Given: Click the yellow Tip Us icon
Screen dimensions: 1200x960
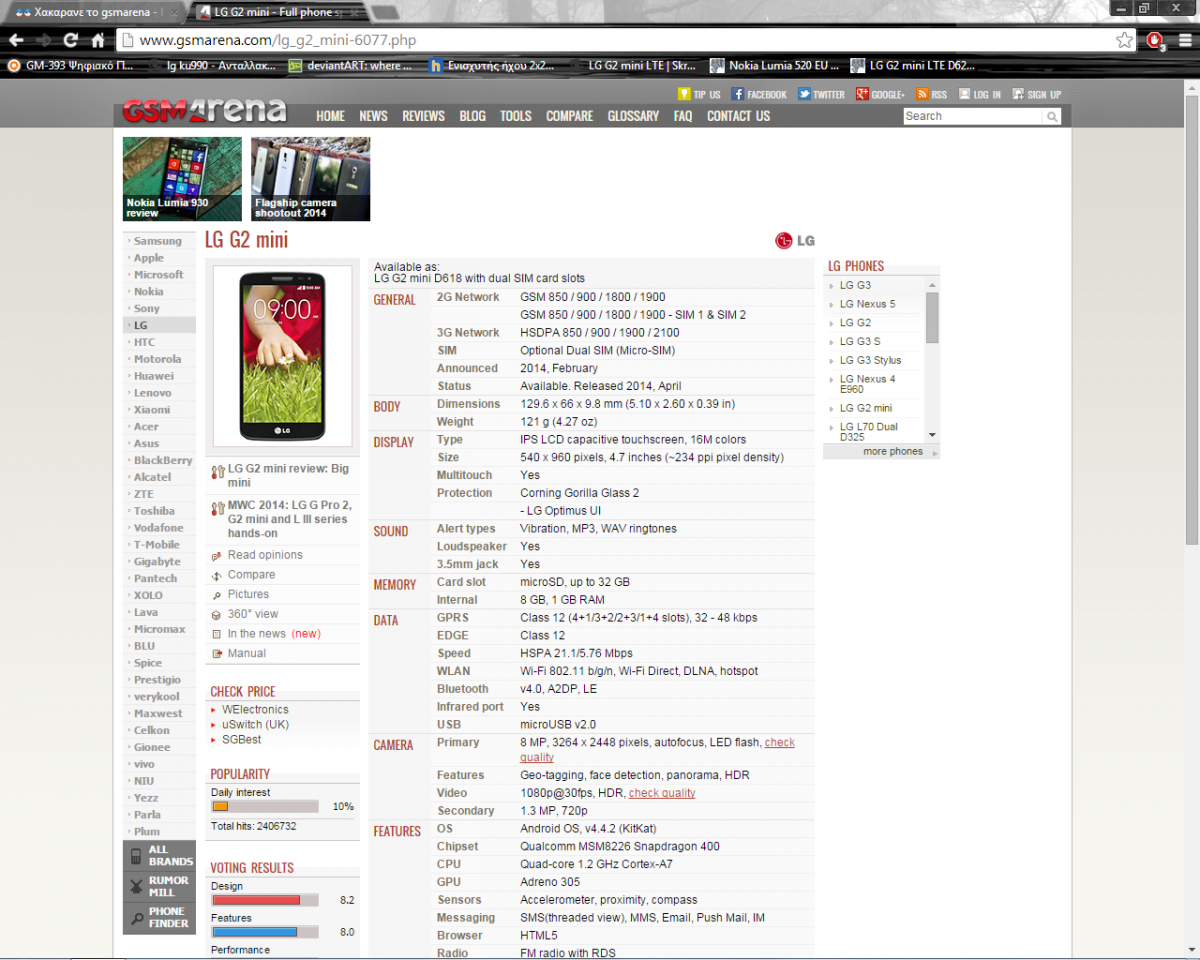Looking at the screenshot, I should point(684,94).
